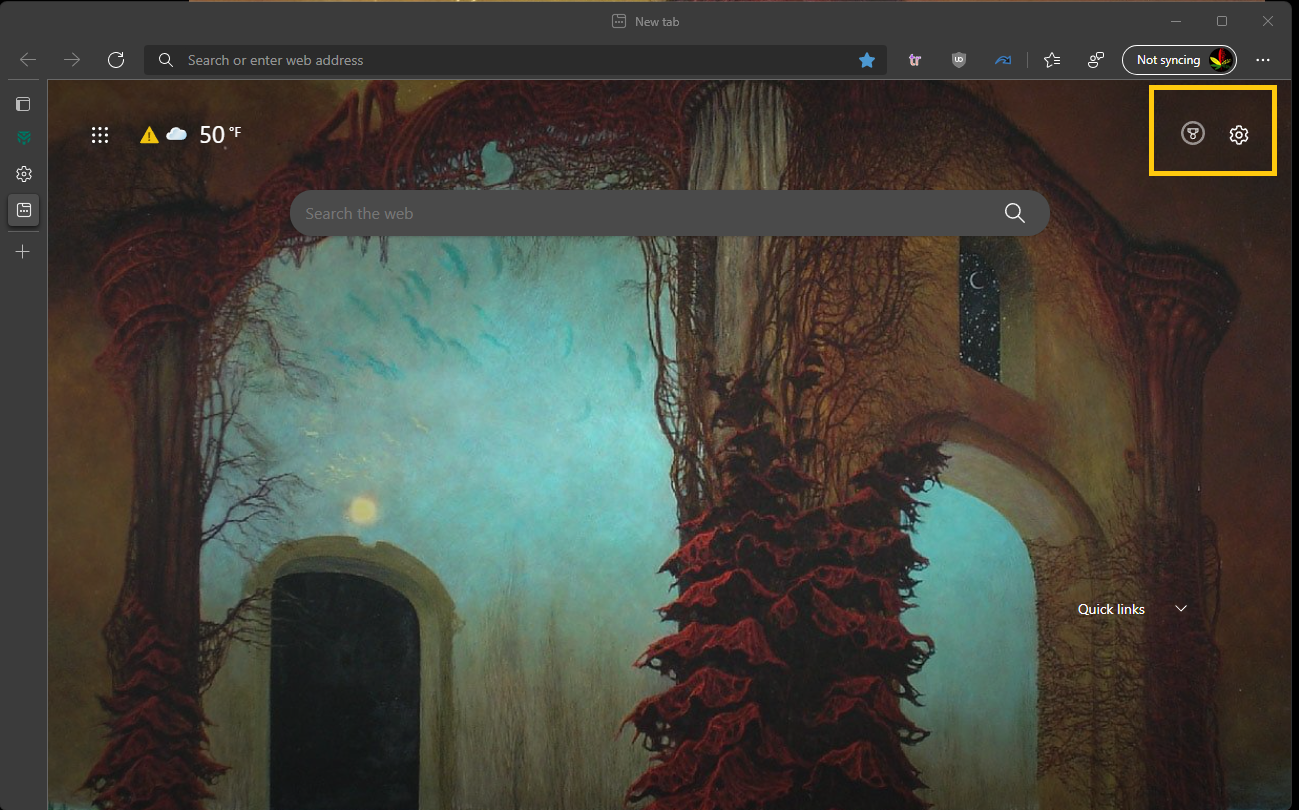
Task: Switch to the green pinned tab
Action: (x=24, y=138)
